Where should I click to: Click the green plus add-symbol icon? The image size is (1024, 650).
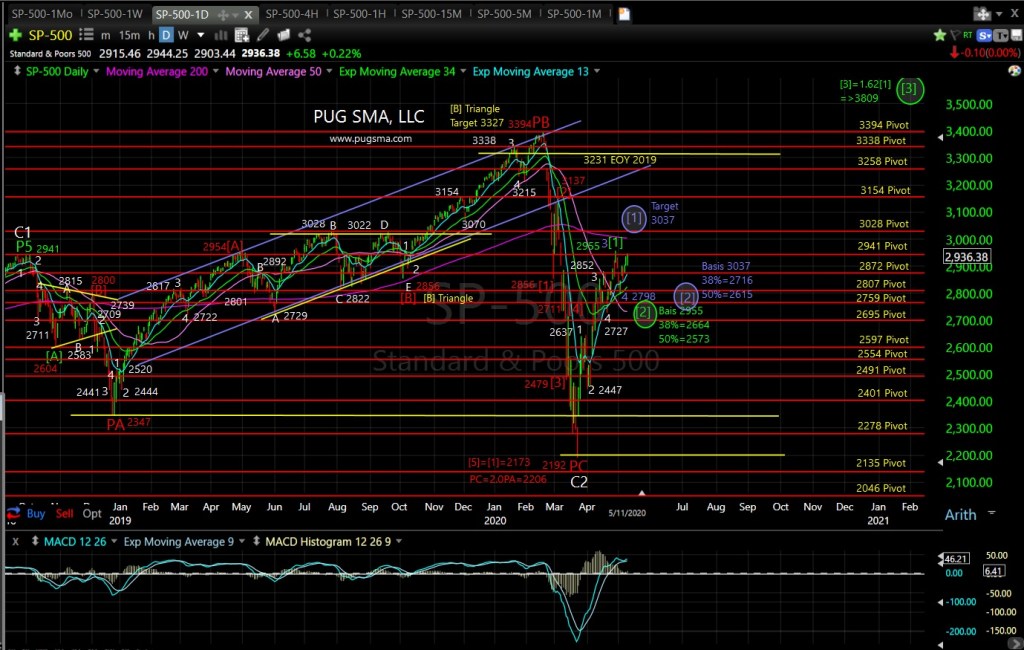tap(15, 35)
